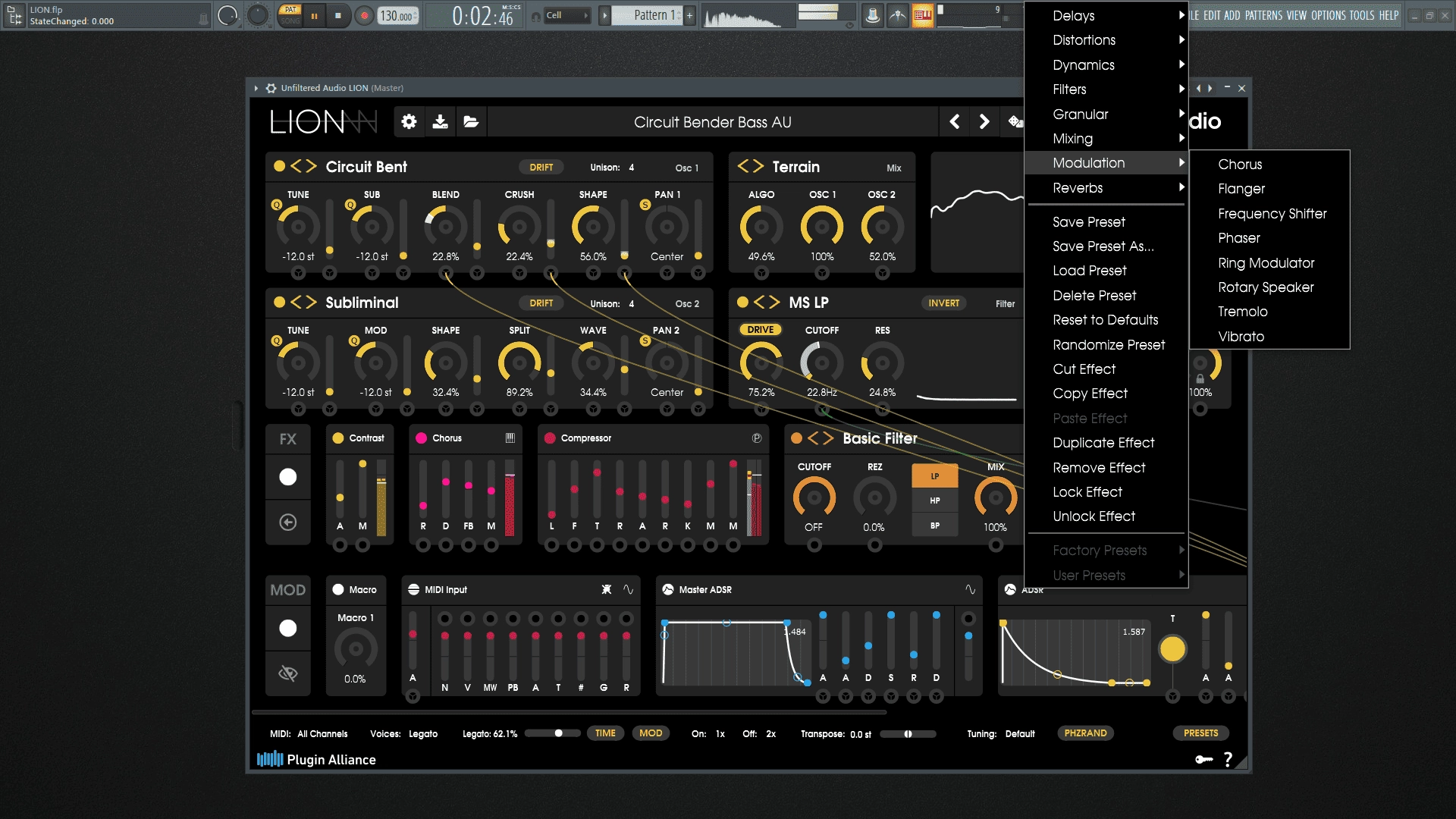This screenshot has width=1456, height=819.
Task: Click the Compressor P icon
Action: point(756,438)
